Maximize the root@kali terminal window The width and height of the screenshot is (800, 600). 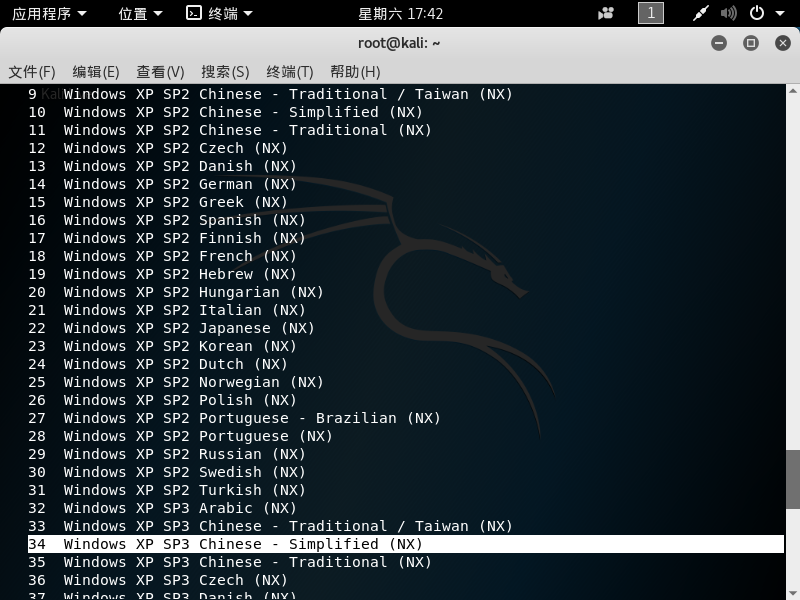click(751, 43)
